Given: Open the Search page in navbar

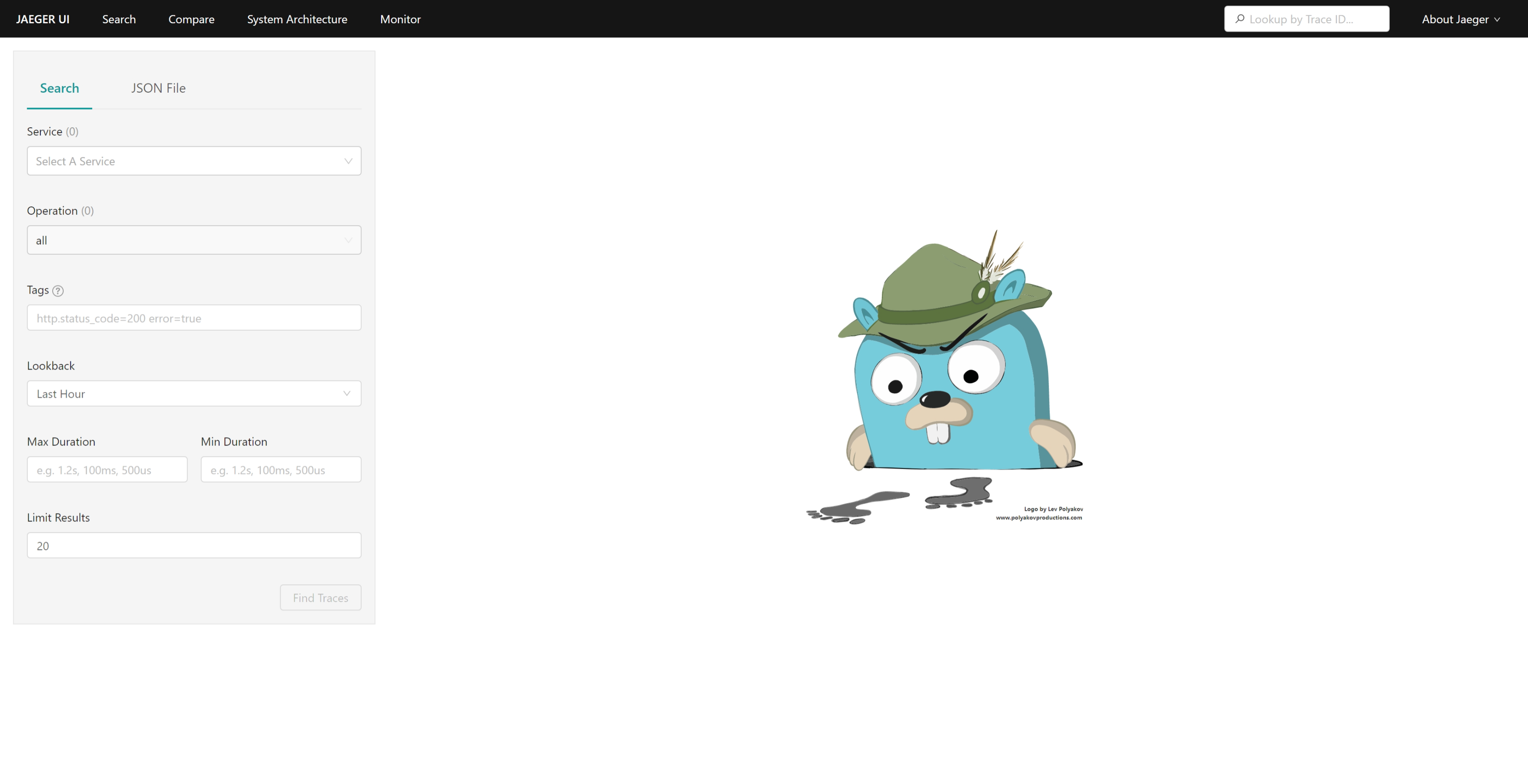Looking at the screenshot, I should (119, 19).
